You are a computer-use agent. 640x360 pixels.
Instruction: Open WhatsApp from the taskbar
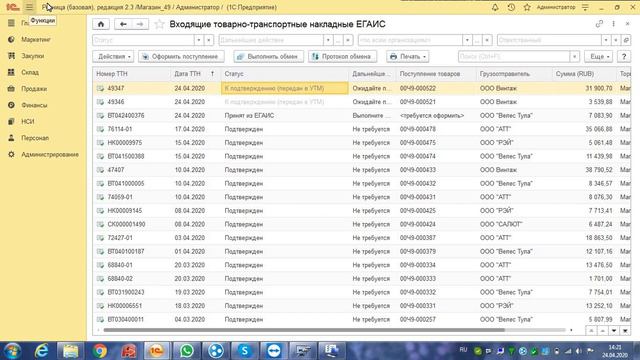tap(187, 351)
